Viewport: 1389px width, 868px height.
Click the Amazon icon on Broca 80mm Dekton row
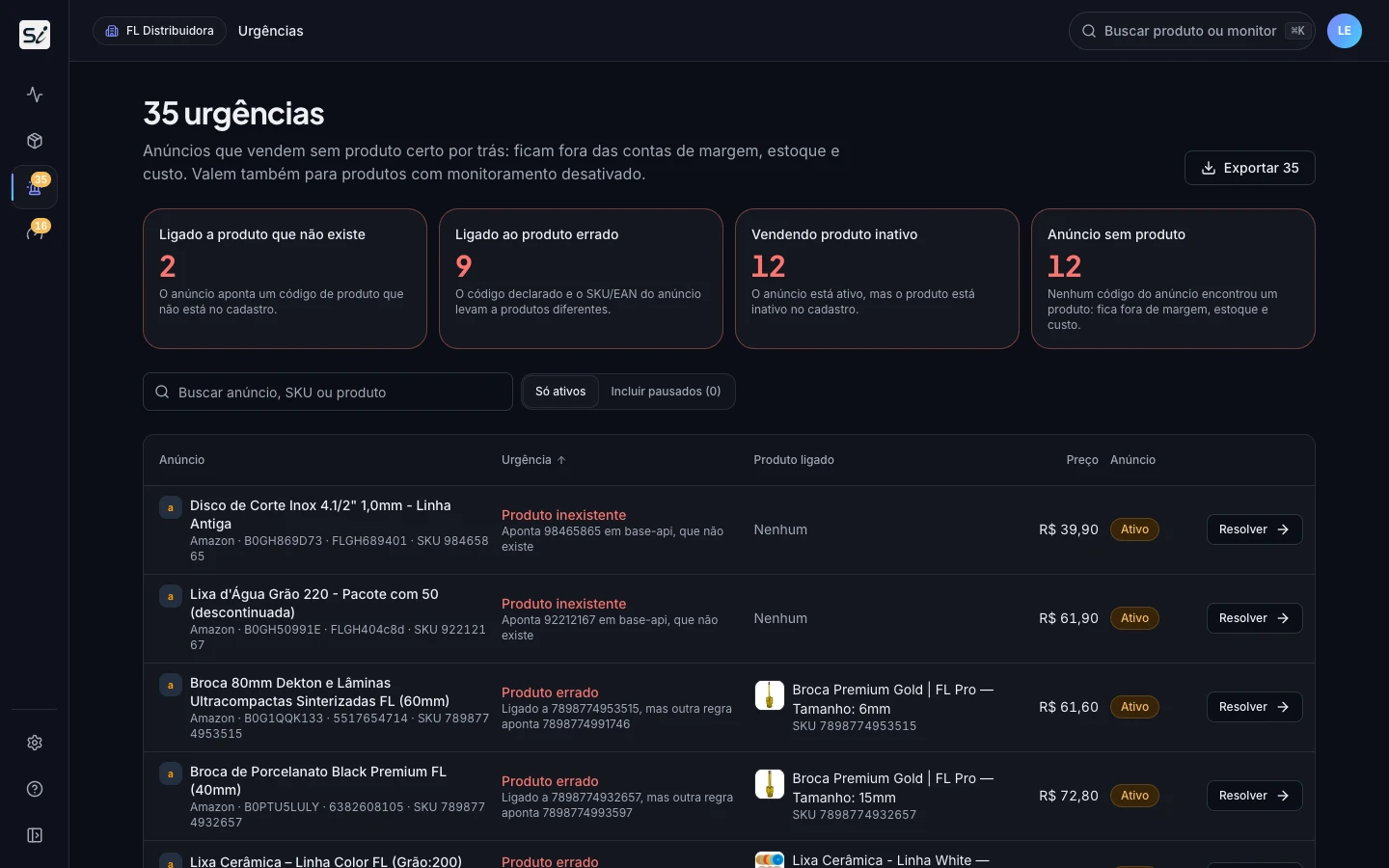point(171,685)
